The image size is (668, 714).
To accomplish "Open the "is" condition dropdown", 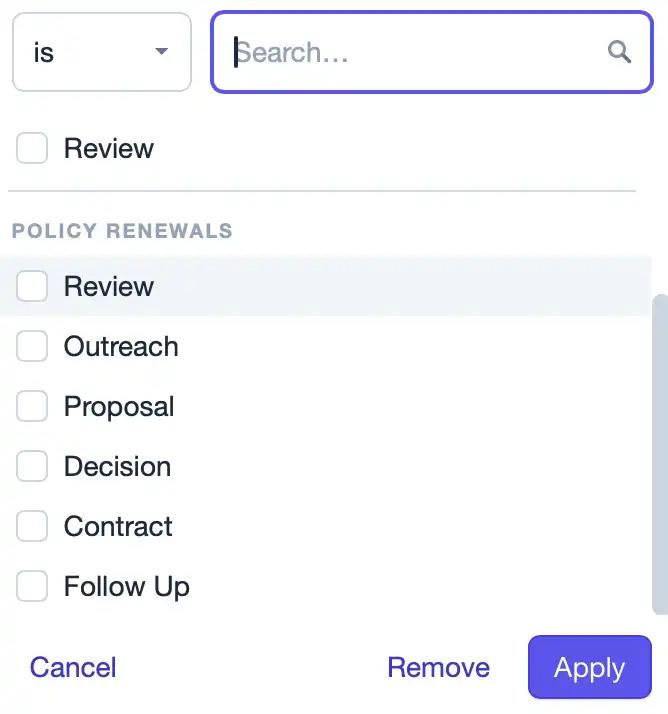I will tap(102, 52).
